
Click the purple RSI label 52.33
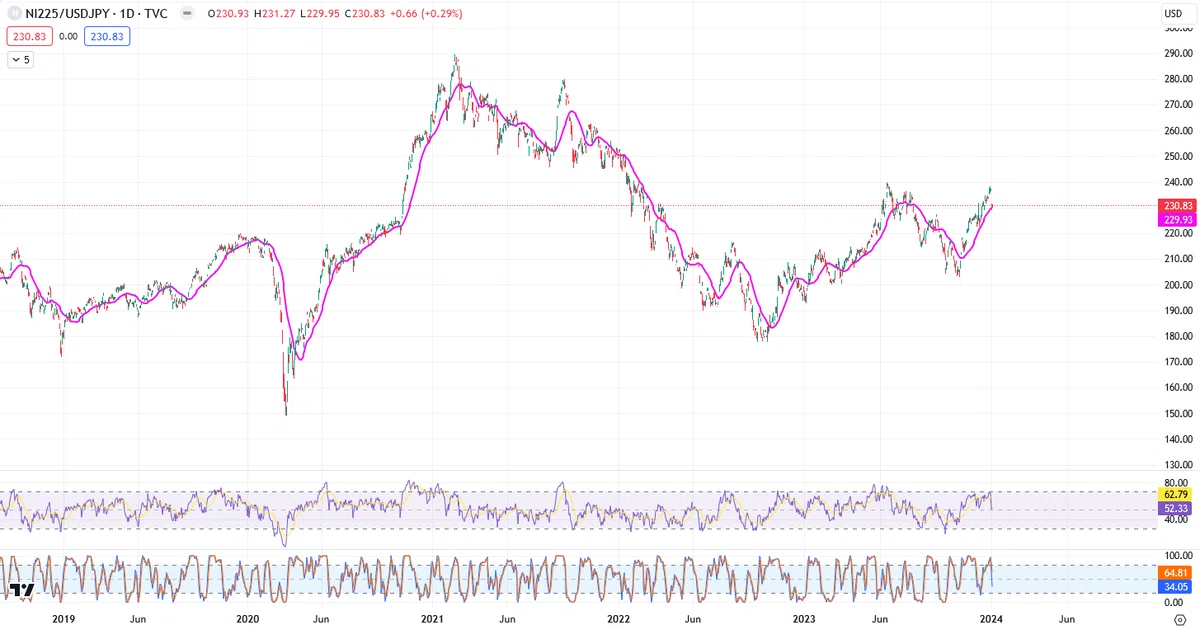[1174, 508]
